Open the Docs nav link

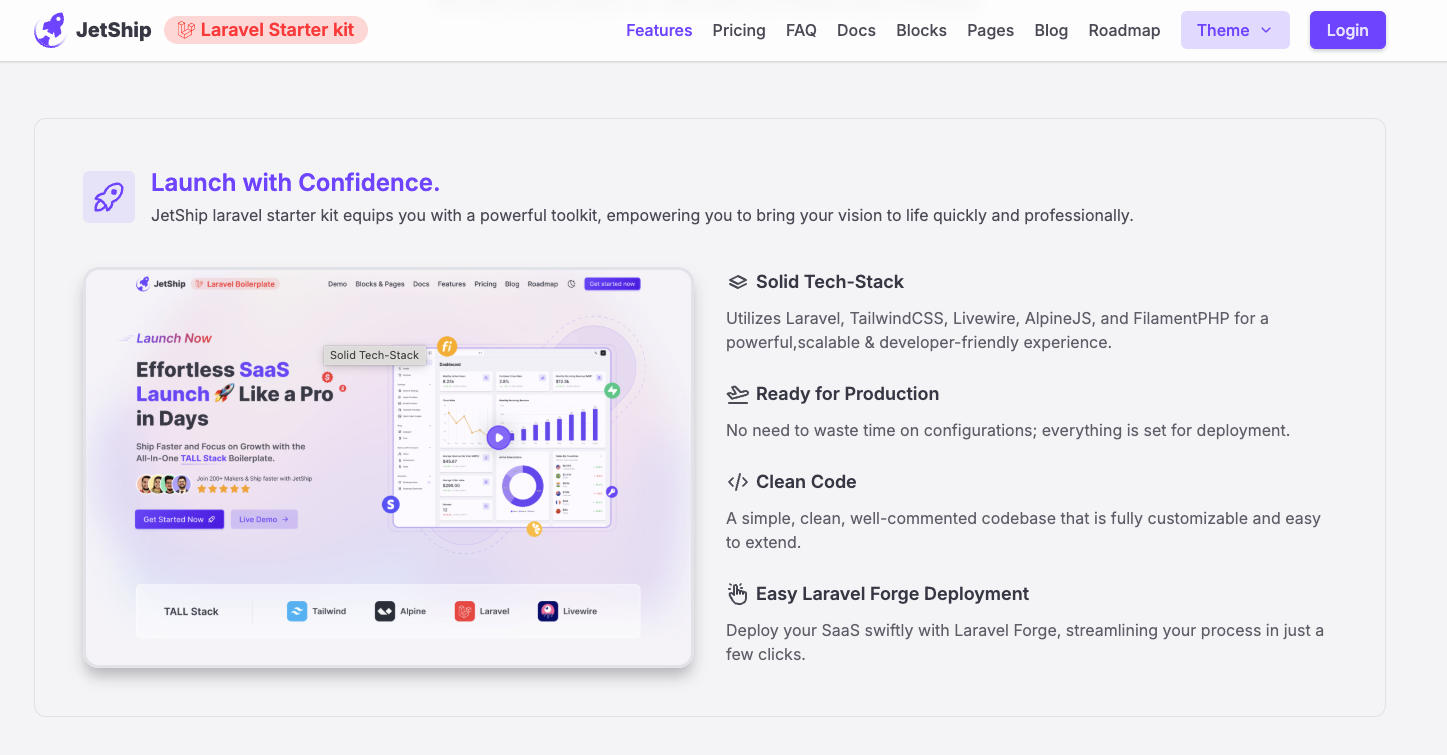[856, 30]
